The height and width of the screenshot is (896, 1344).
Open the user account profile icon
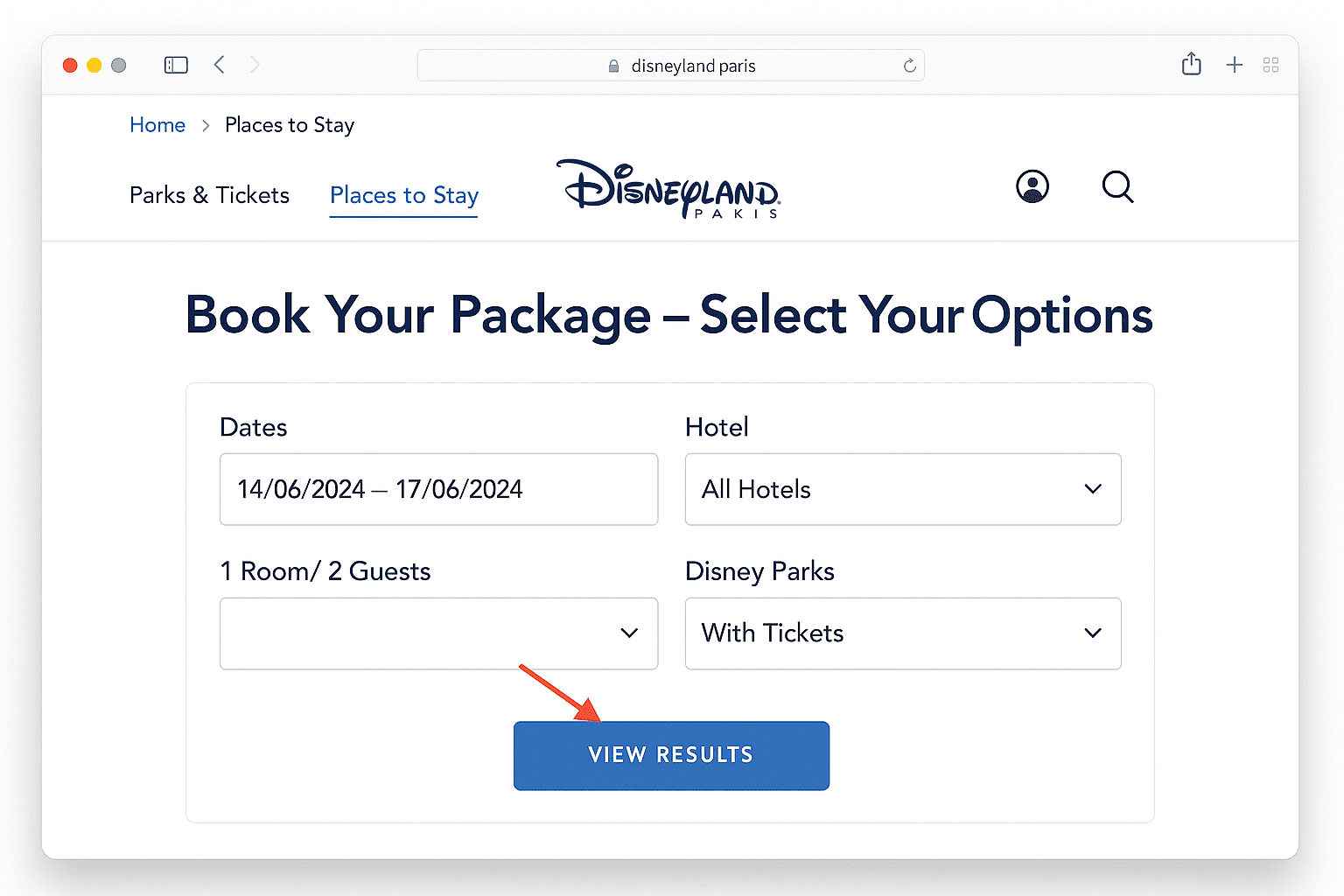pos(1032,186)
